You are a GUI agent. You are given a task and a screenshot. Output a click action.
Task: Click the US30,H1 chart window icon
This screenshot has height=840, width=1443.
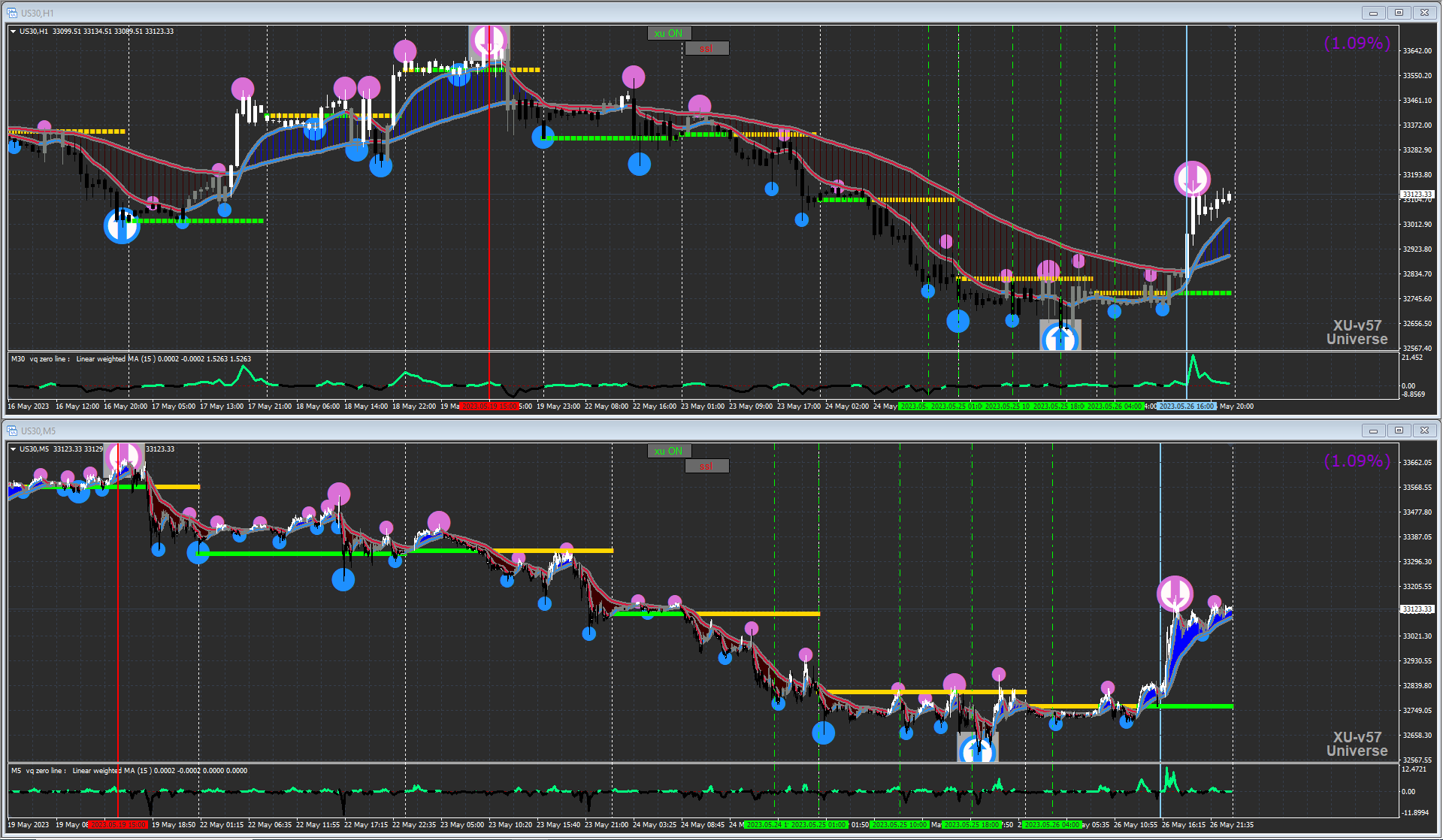[12, 13]
